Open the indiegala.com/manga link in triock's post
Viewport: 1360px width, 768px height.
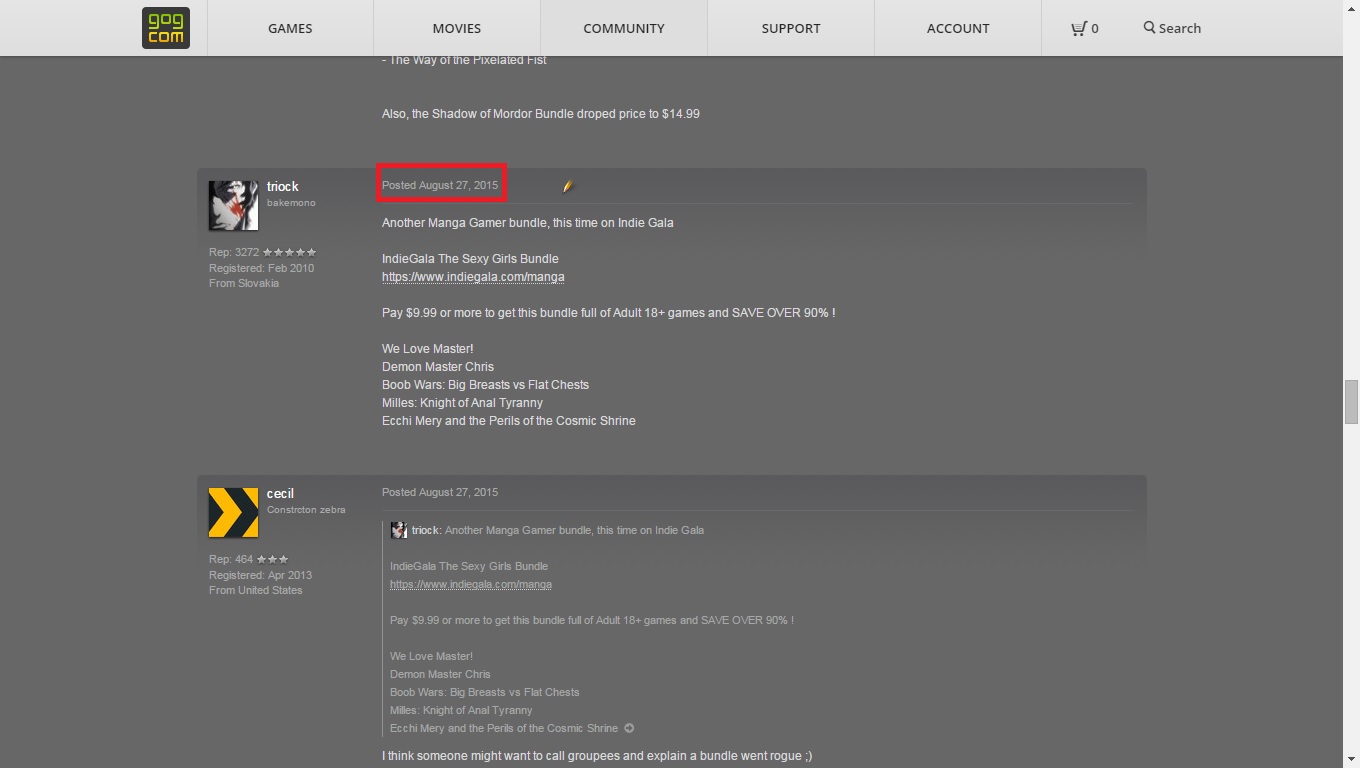point(473,277)
